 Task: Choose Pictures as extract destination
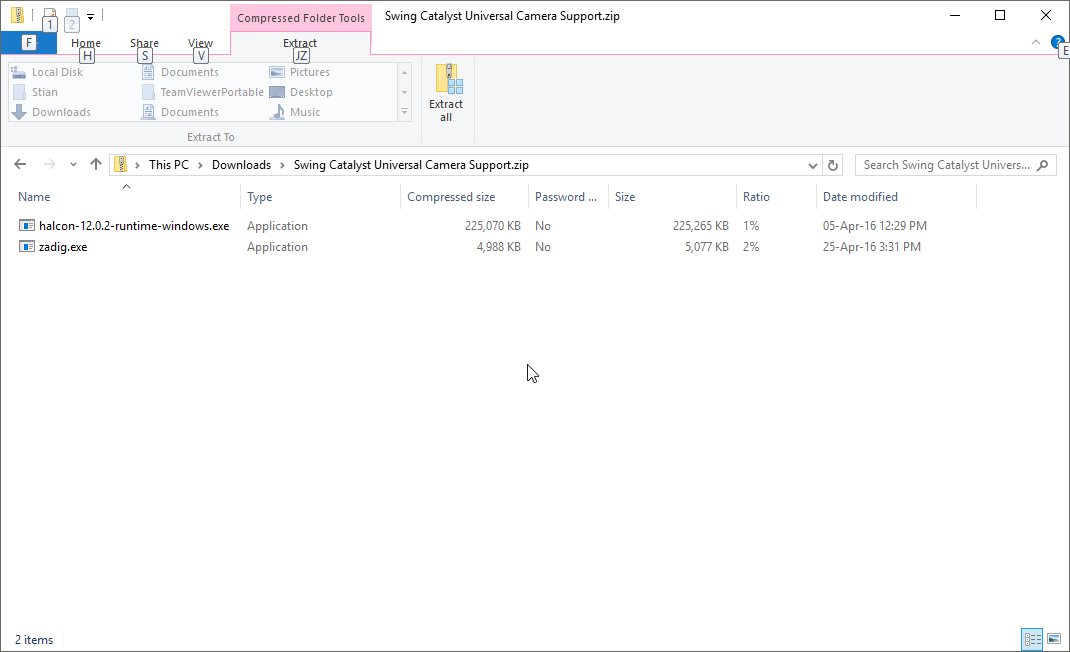click(300, 72)
